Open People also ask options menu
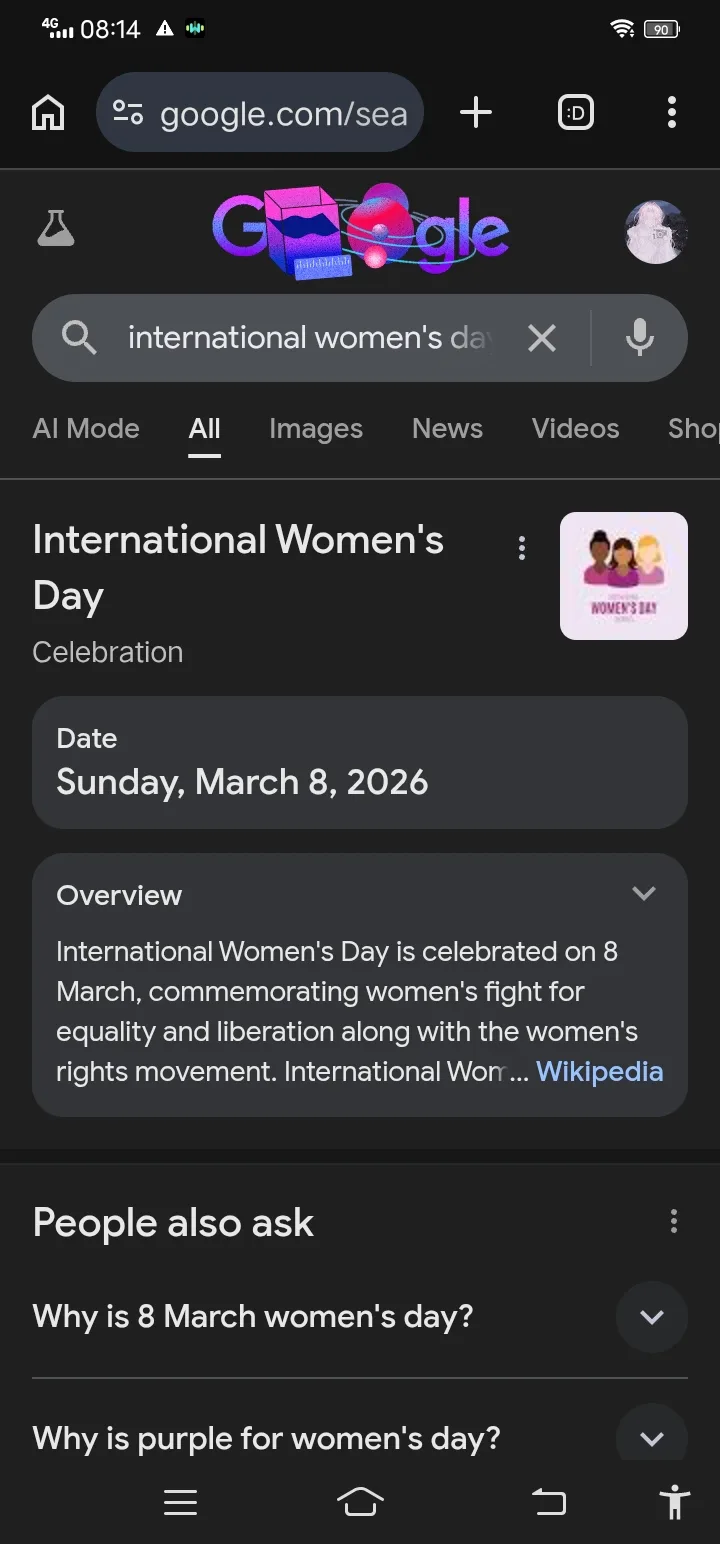The image size is (720, 1544). [x=673, y=1221]
